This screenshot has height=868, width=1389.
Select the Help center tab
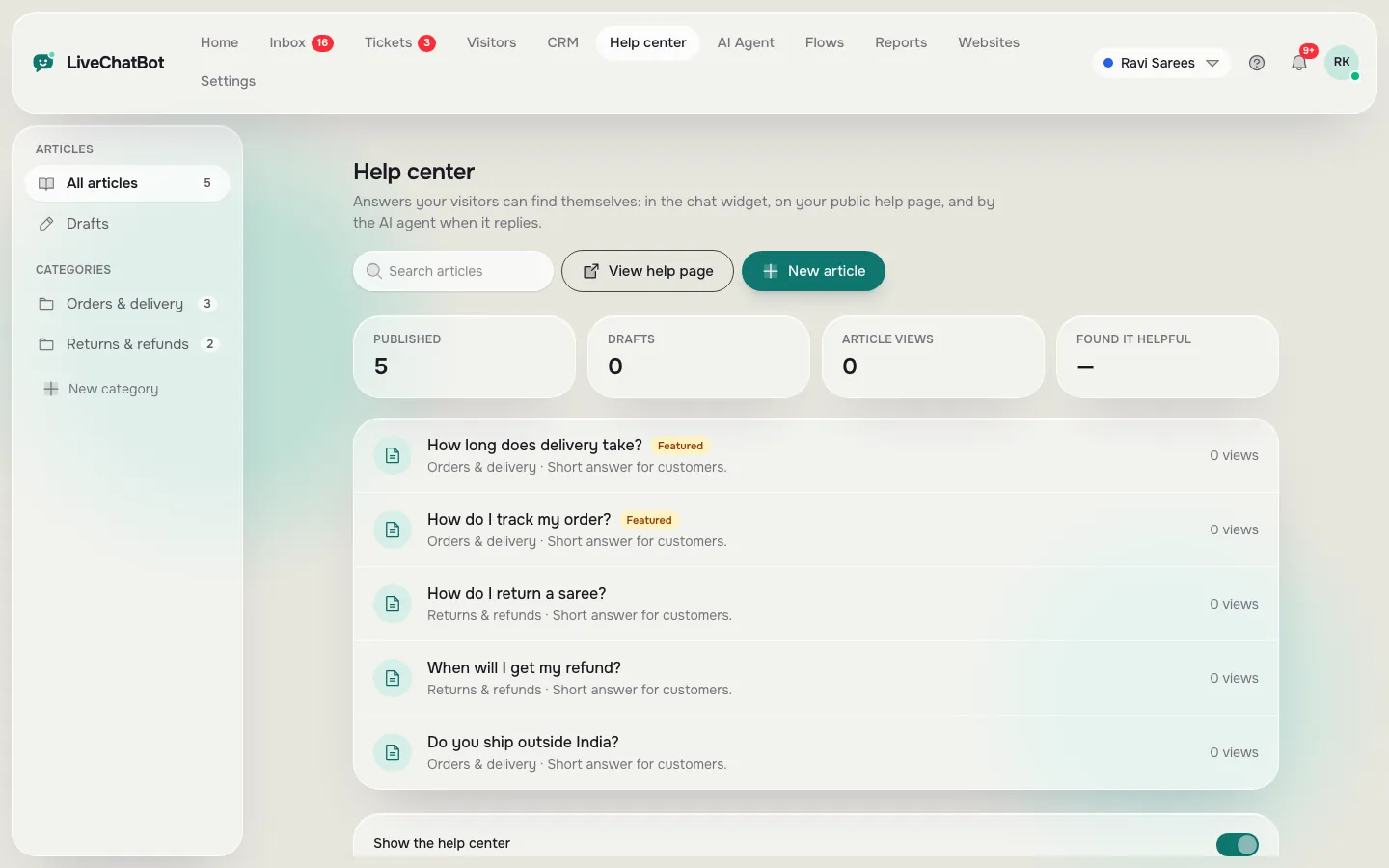pos(647,42)
